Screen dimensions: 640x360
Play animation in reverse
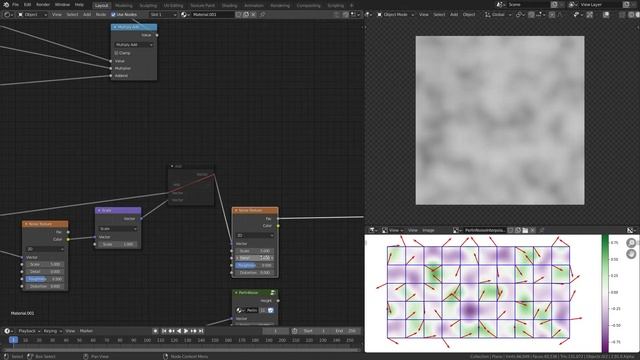pos(179,331)
